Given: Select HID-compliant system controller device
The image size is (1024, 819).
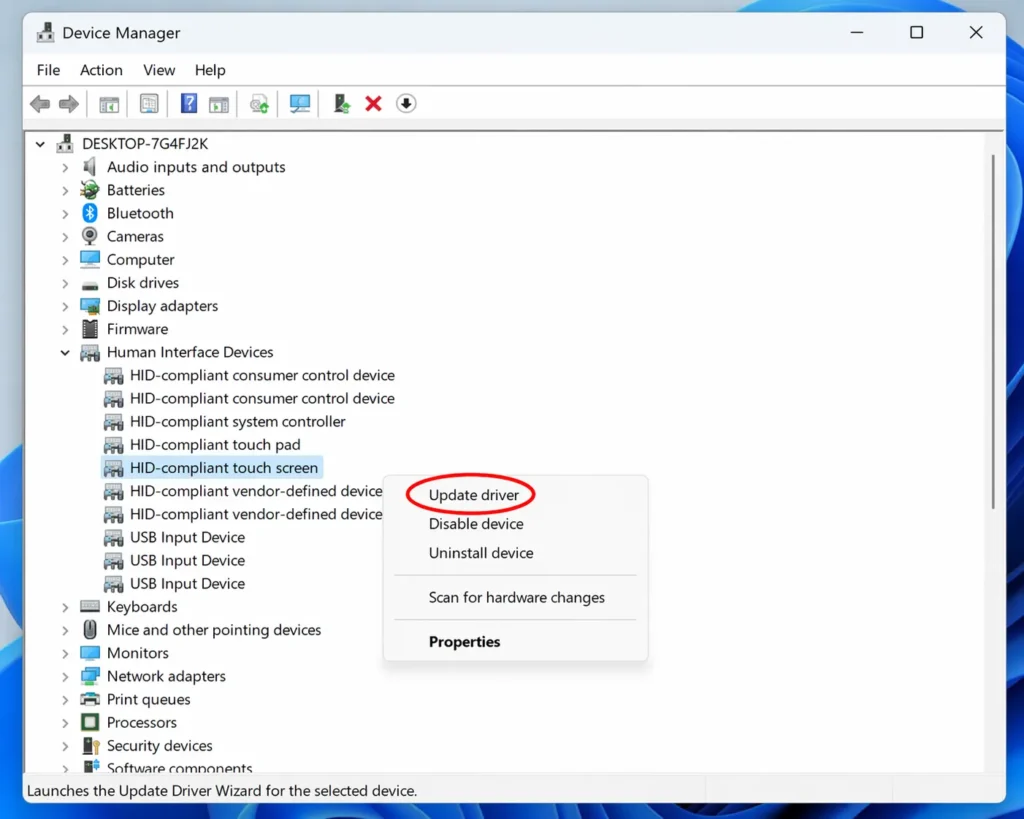Looking at the screenshot, I should 237,421.
